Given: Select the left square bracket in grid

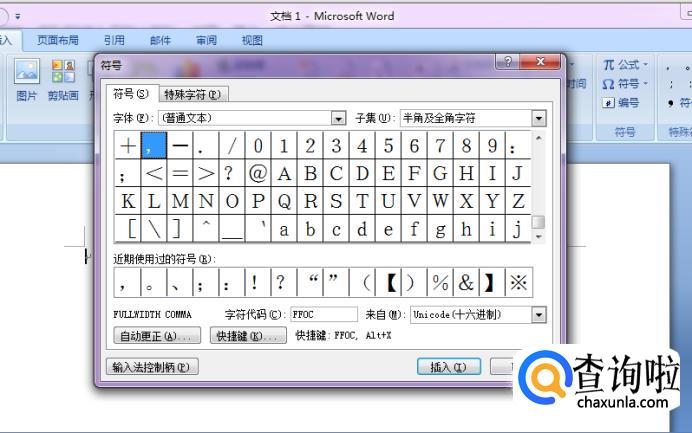Looking at the screenshot, I should click(x=128, y=229).
